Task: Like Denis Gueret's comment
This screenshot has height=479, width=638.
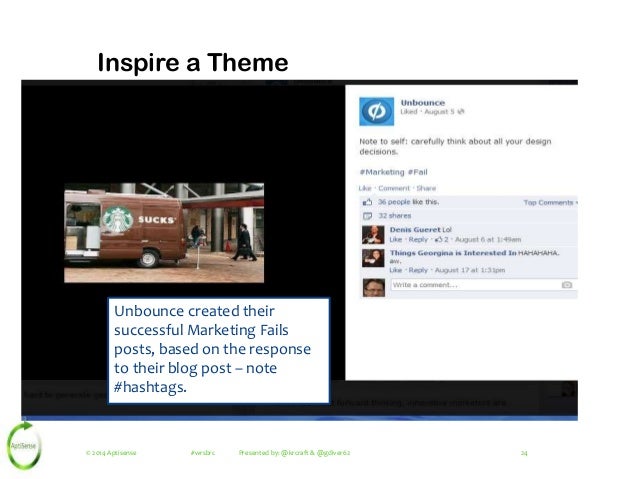Action: [395, 239]
